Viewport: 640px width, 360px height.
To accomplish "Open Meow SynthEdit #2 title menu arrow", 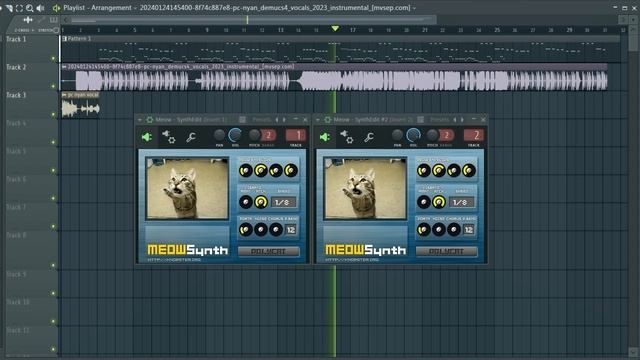I will pos(318,120).
